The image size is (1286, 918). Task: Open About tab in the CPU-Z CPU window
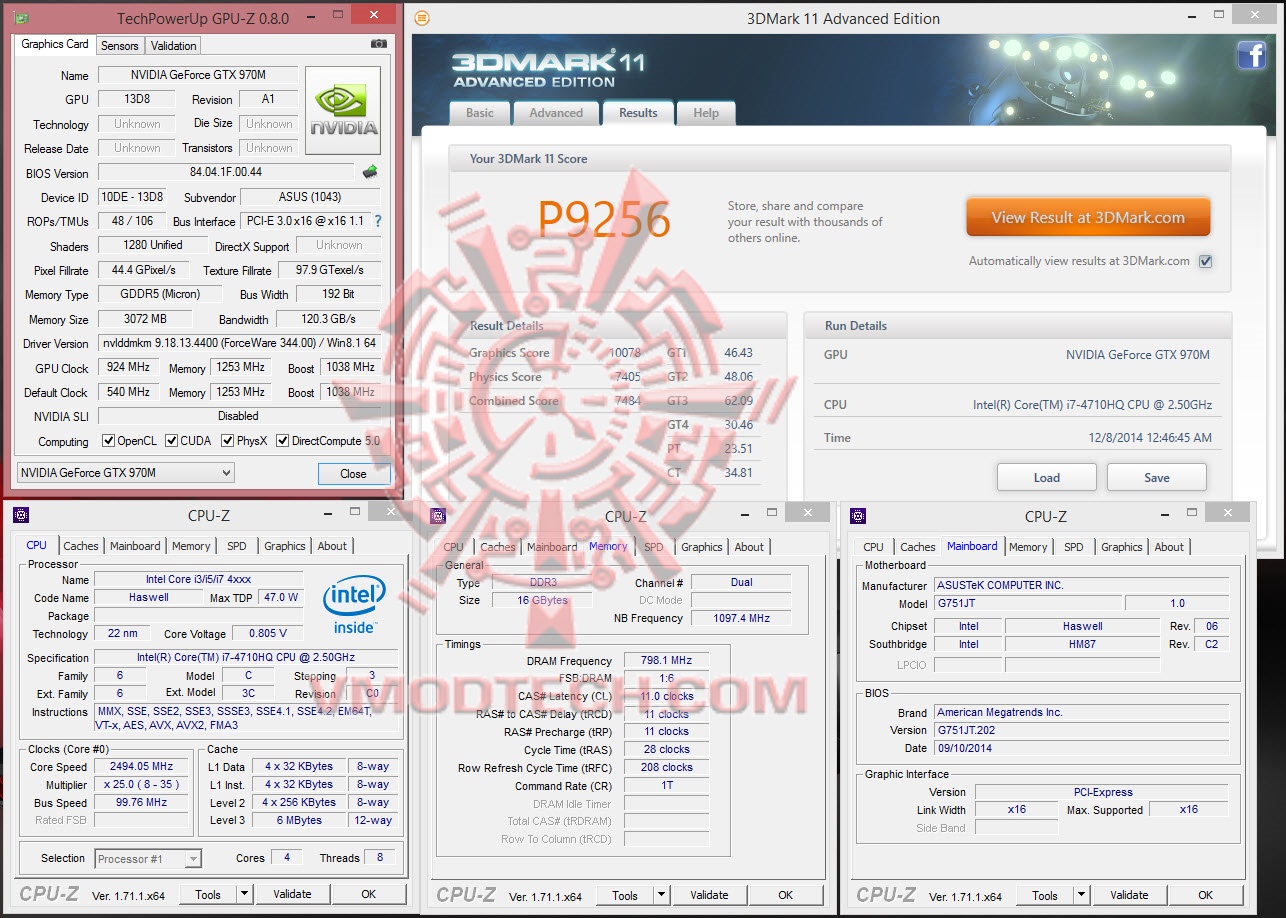tap(332, 546)
